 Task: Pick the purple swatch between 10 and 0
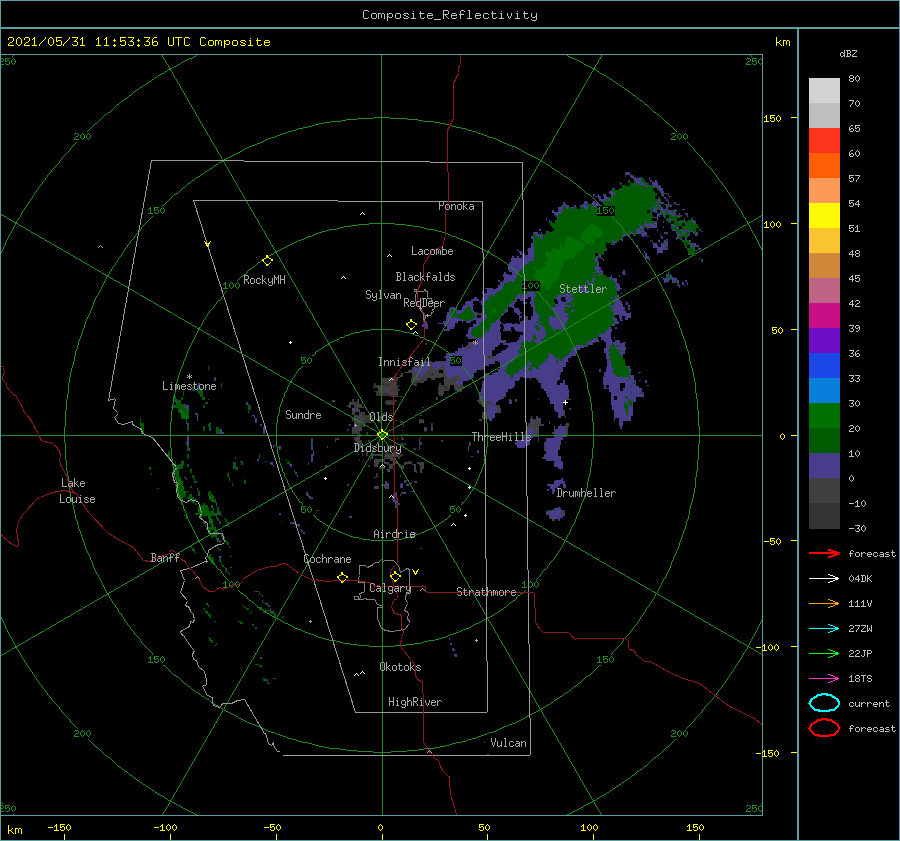(x=824, y=466)
